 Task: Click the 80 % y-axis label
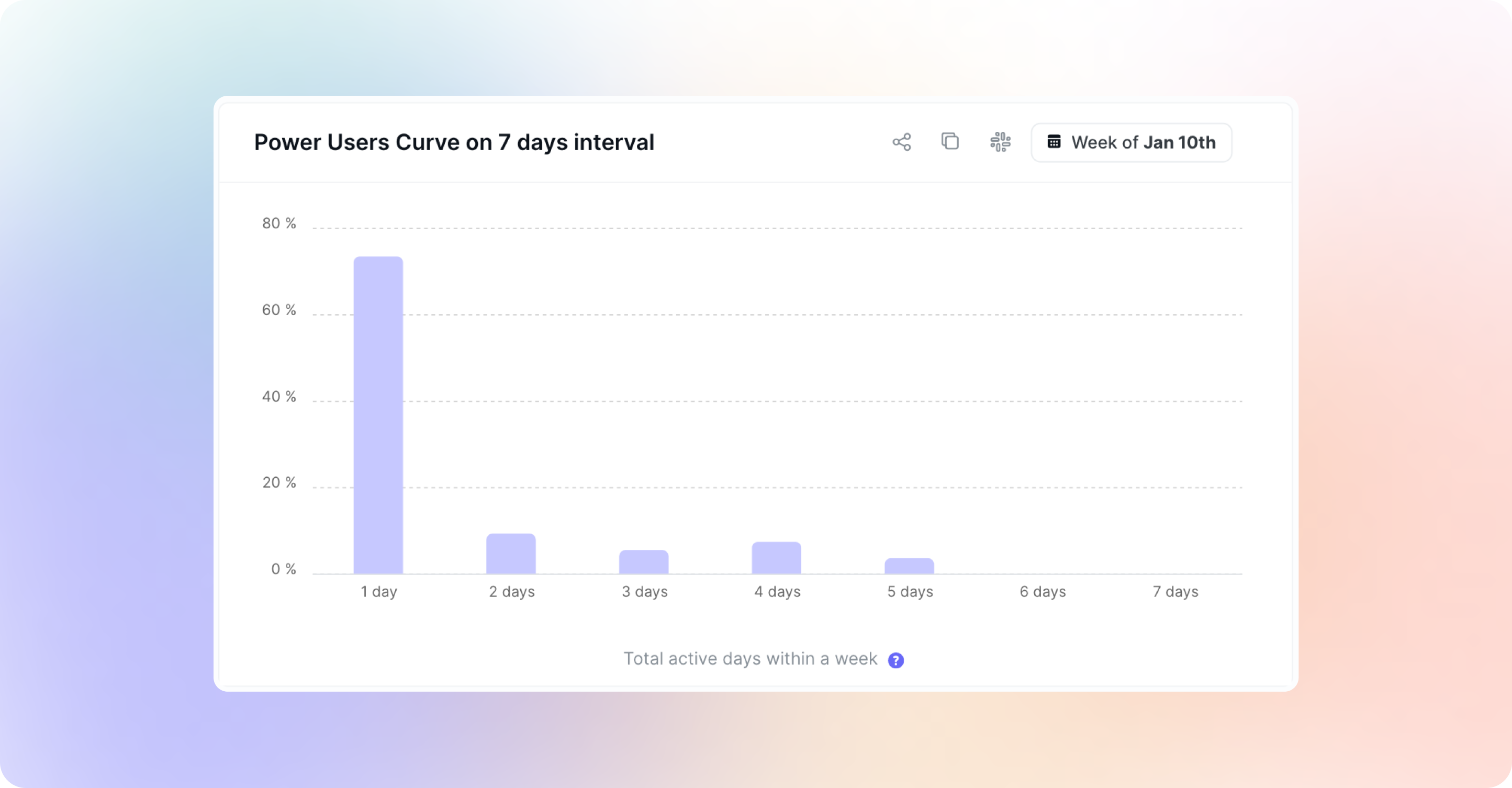click(x=279, y=223)
